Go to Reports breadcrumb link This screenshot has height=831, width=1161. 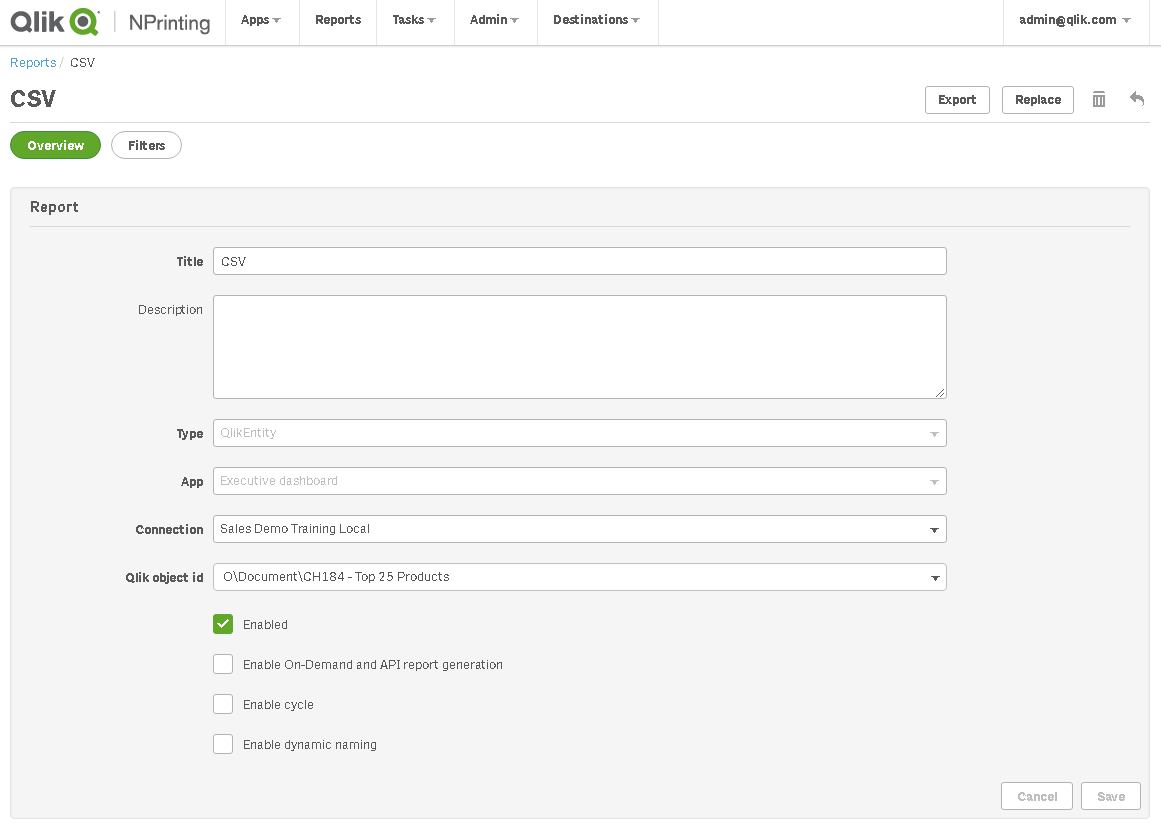click(x=33, y=63)
